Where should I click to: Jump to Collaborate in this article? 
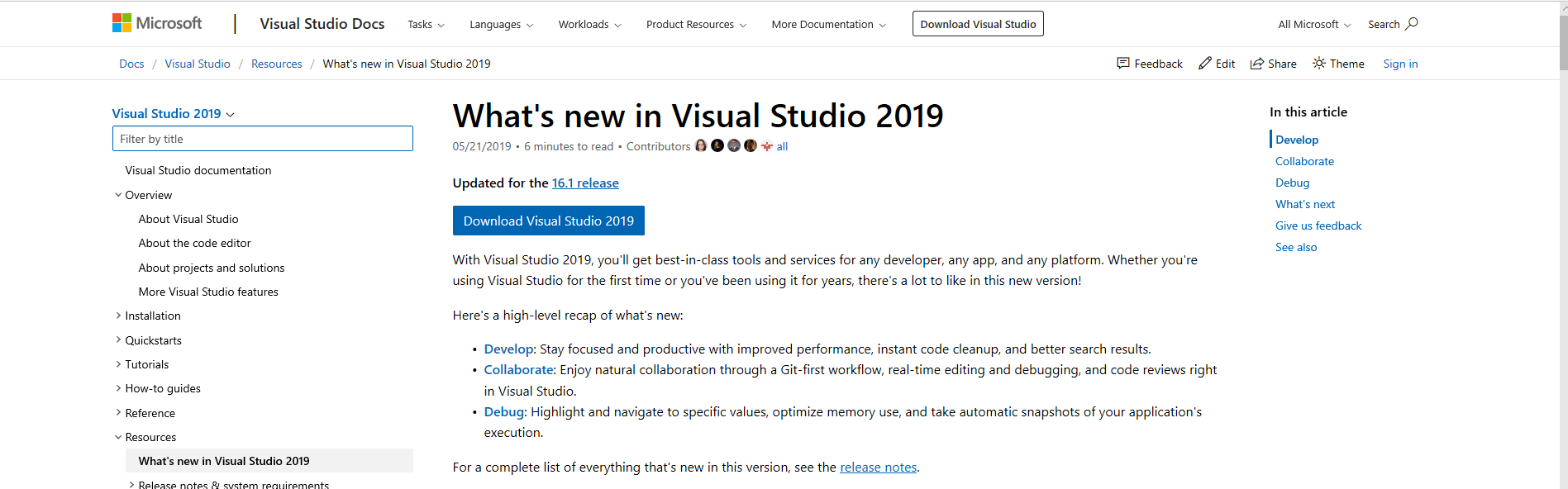(1304, 161)
